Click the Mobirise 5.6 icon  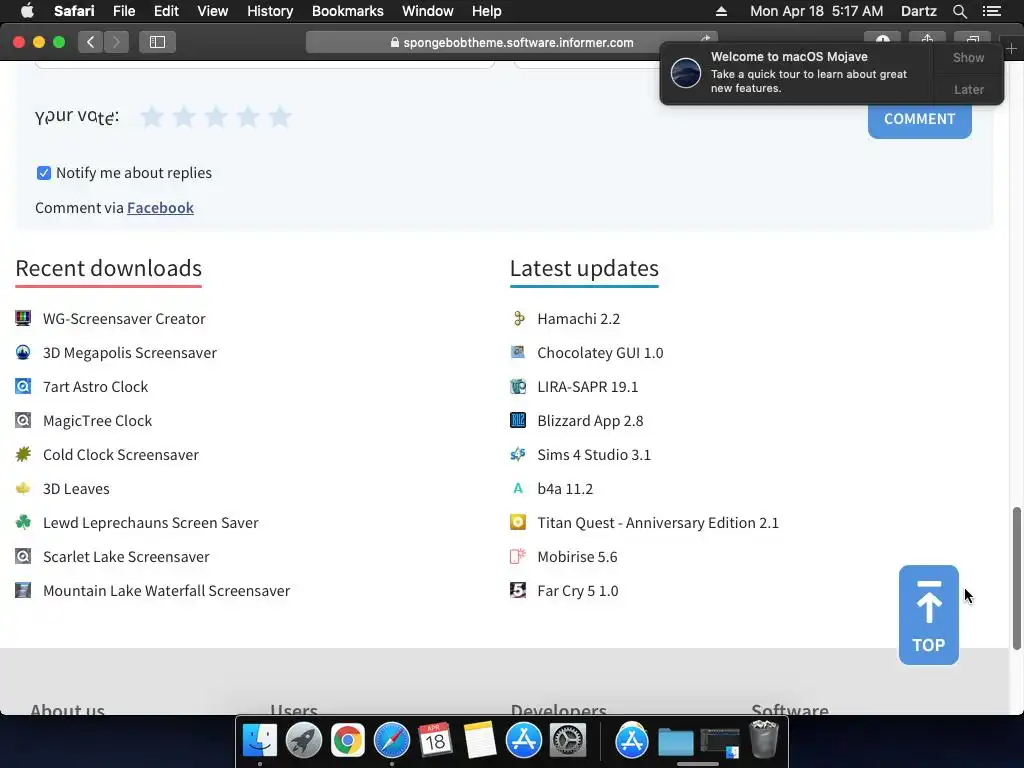[x=518, y=556]
